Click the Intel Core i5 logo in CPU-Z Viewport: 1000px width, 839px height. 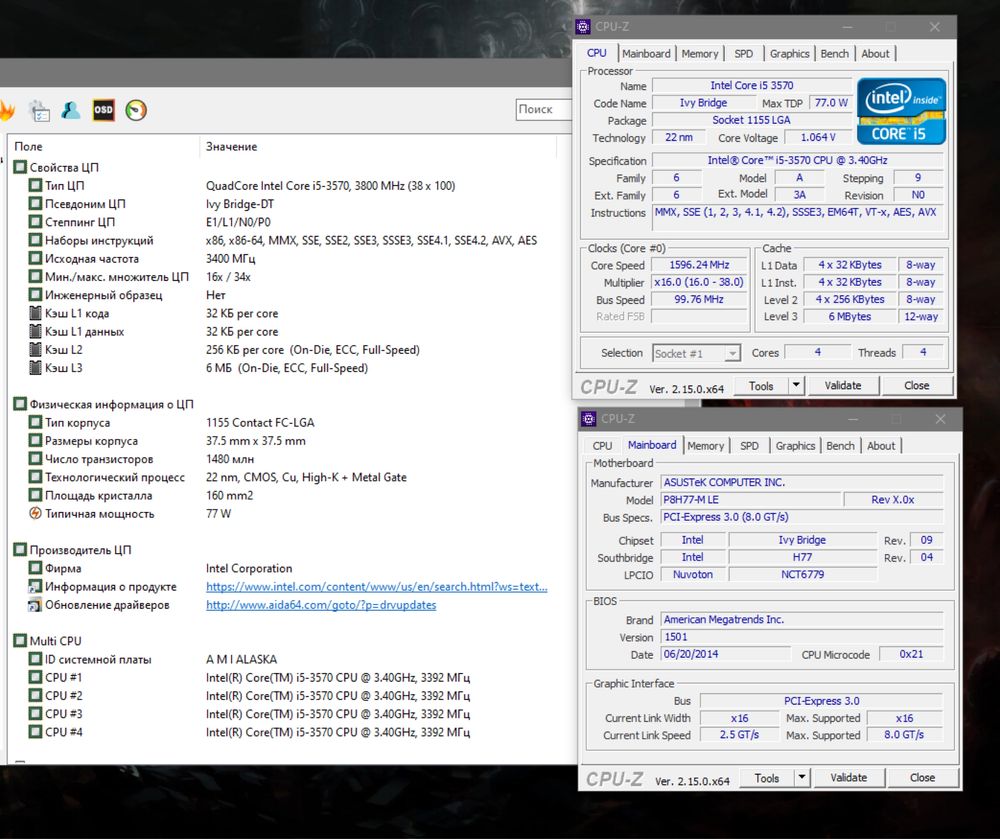[901, 111]
